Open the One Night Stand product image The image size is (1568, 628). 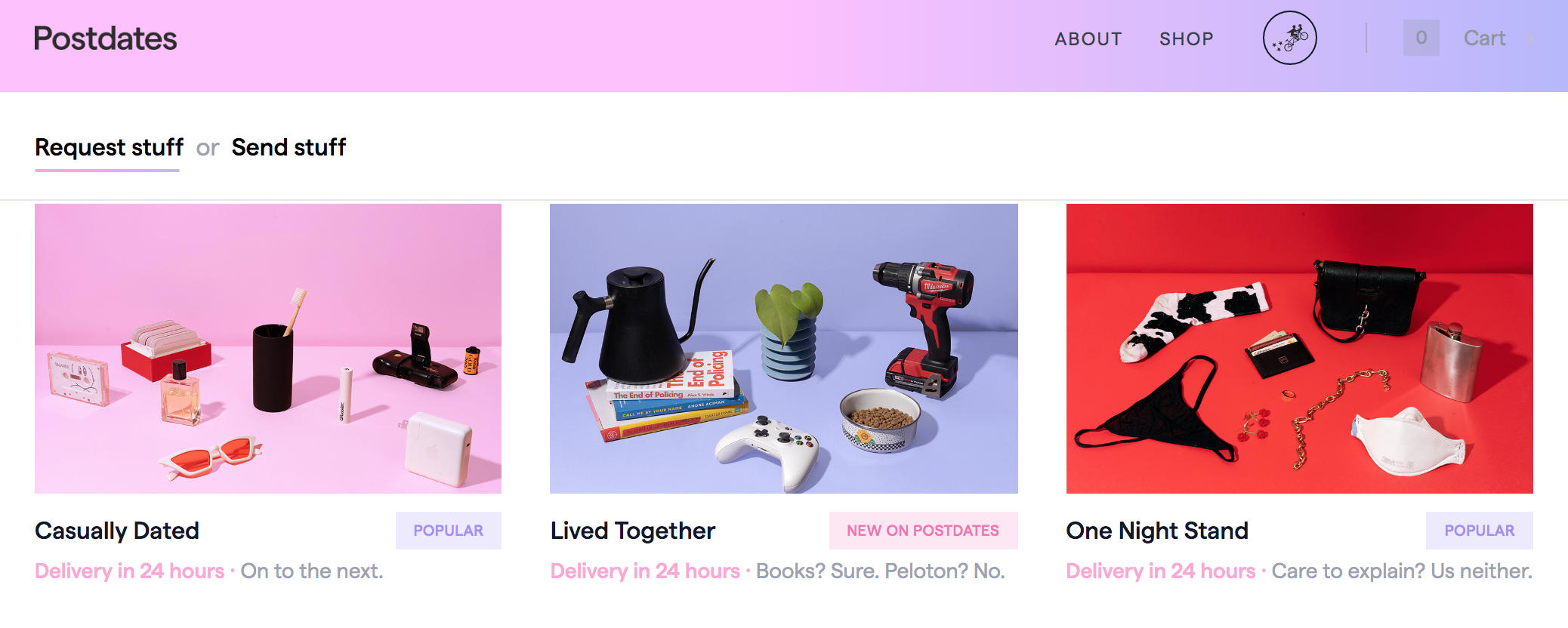(x=1300, y=349)
